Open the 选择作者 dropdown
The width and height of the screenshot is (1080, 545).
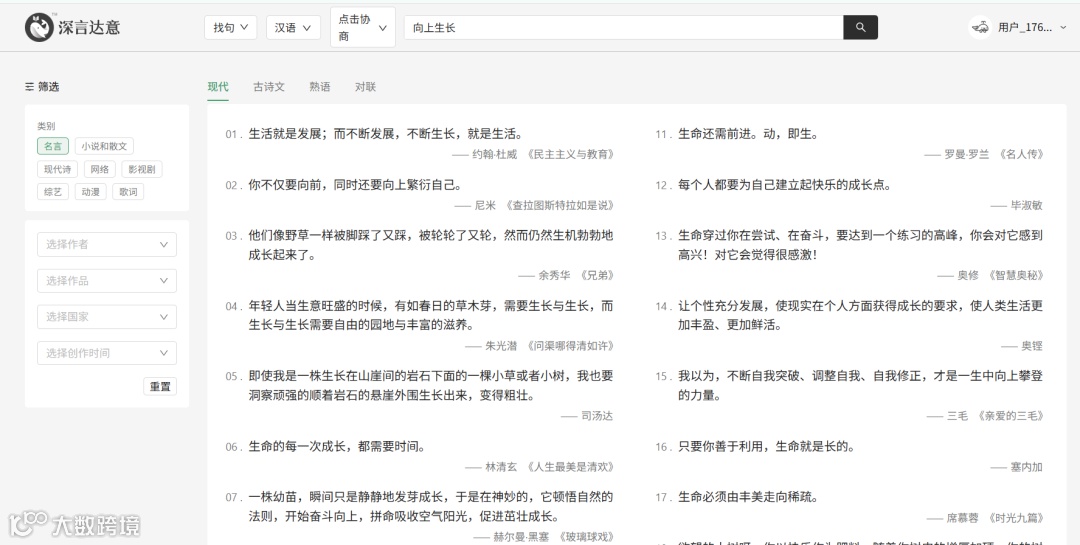[x=107, y=245]
